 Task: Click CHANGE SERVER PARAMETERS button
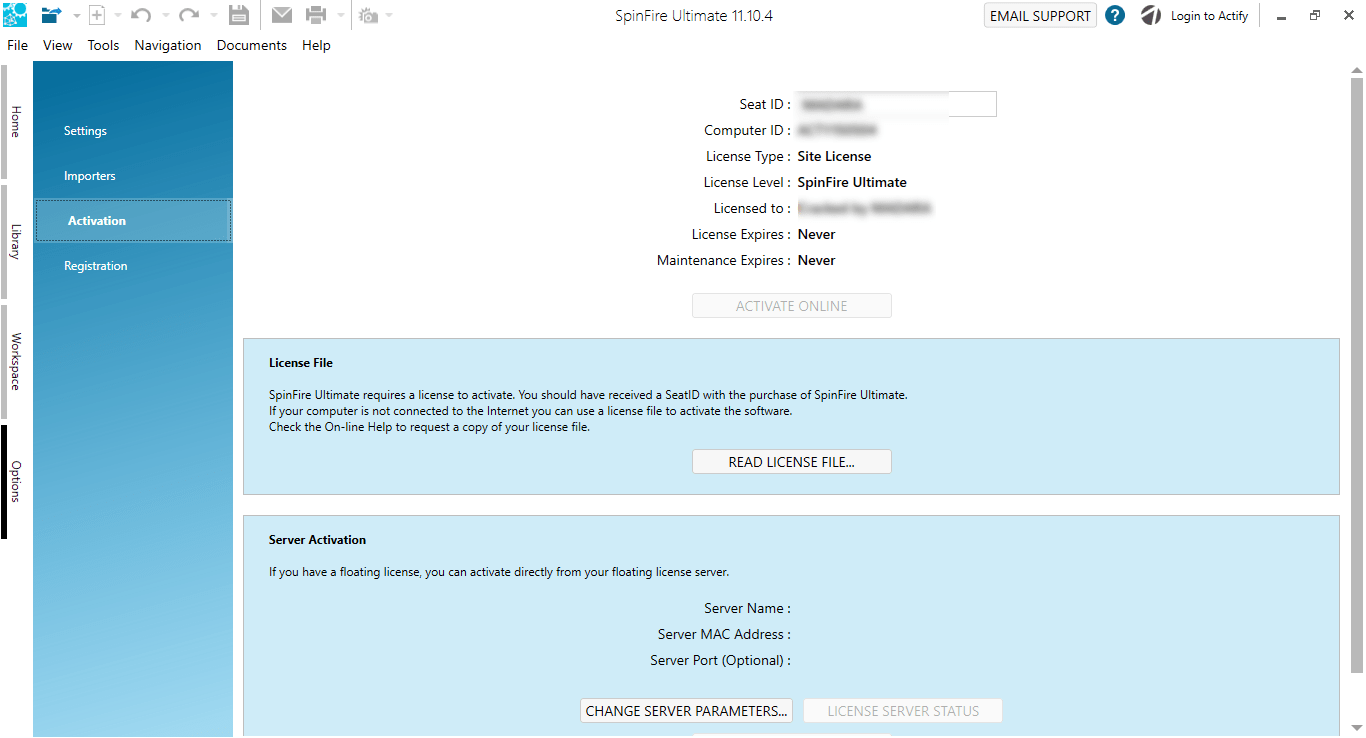(x=686, y=711)
